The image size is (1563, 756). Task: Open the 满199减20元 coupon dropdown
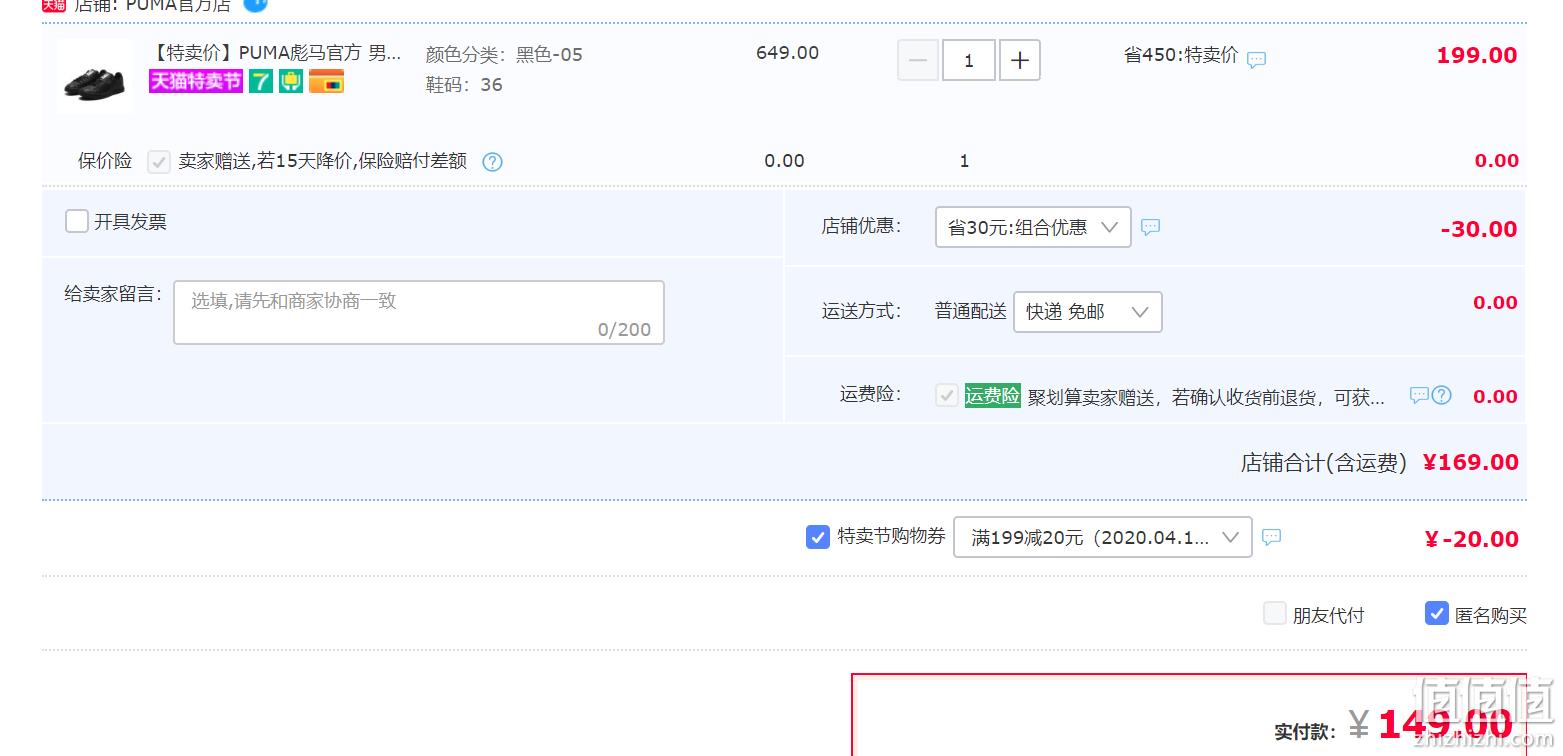(x=1102, y=537)
